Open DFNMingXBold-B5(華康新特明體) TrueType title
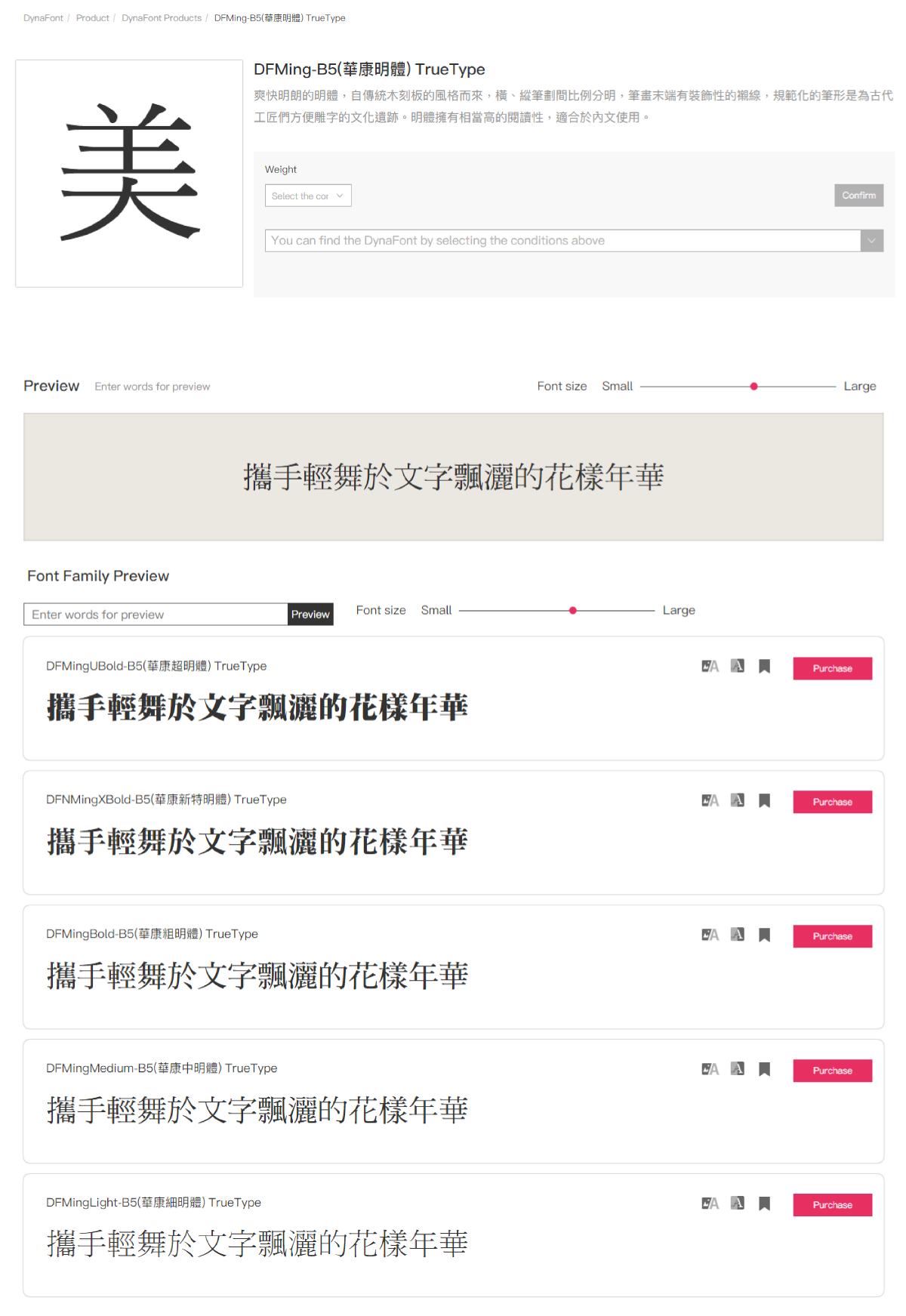 coord(166,800)
